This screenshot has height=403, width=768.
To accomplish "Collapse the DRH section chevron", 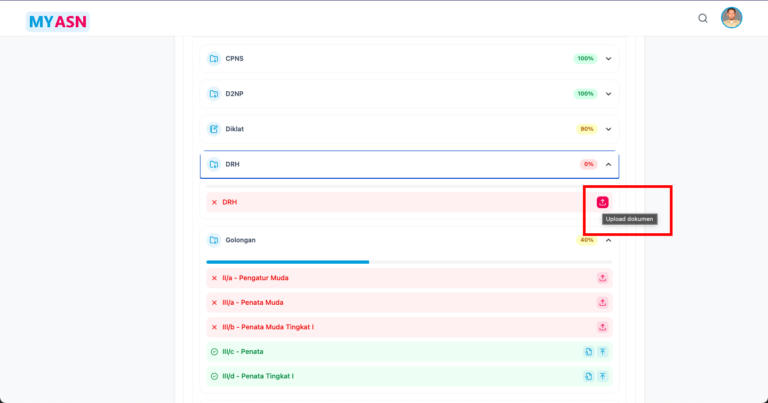I will [608, 164].
